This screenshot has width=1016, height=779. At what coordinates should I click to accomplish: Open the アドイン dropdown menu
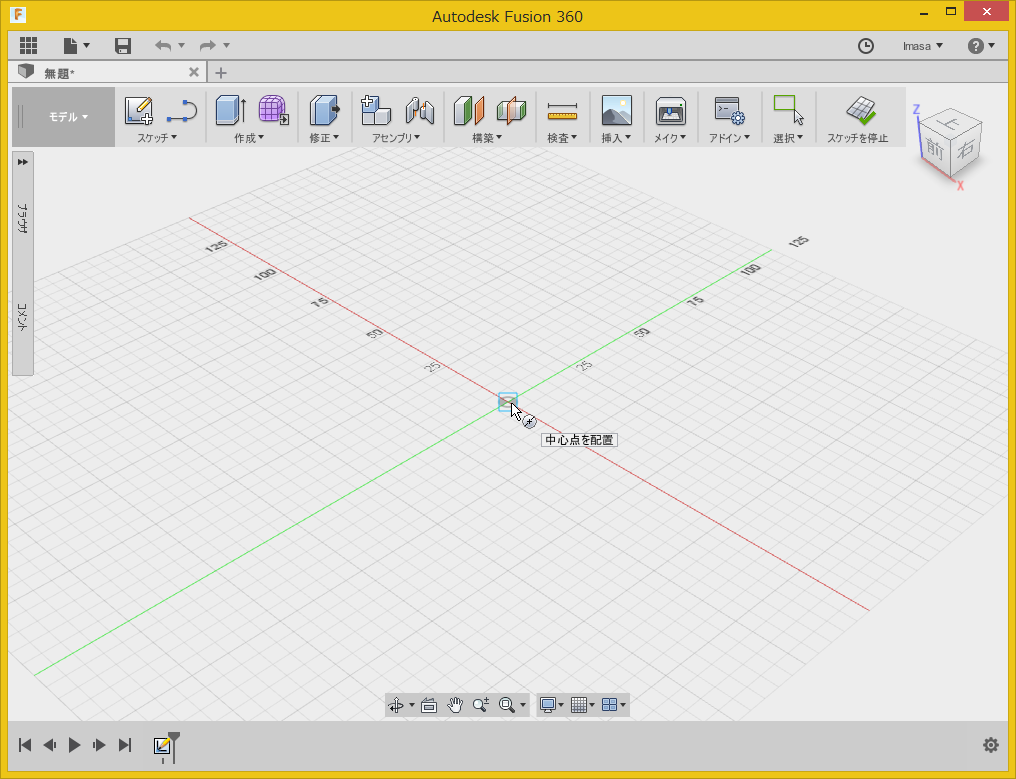point(729,138)
